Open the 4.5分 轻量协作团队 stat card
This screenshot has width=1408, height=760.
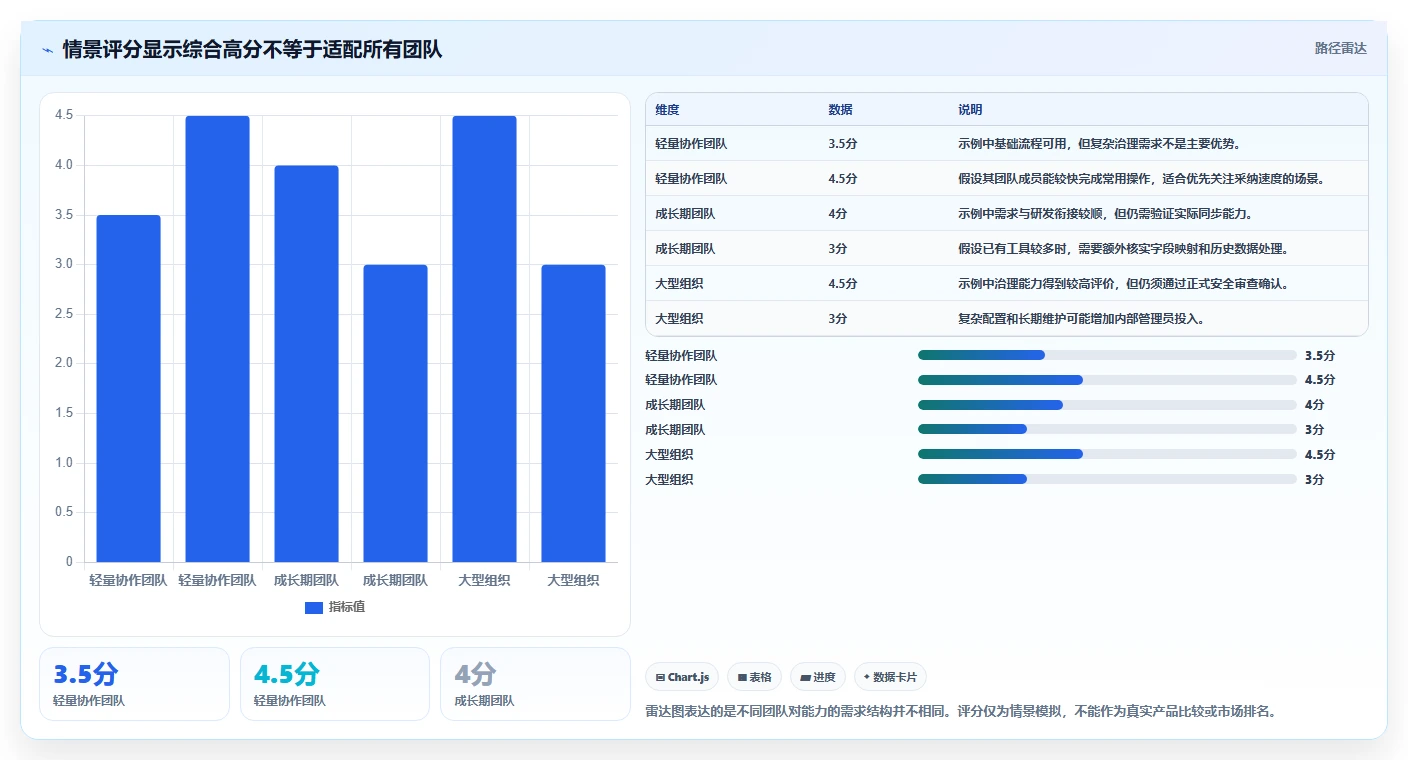tap(335, 684)
